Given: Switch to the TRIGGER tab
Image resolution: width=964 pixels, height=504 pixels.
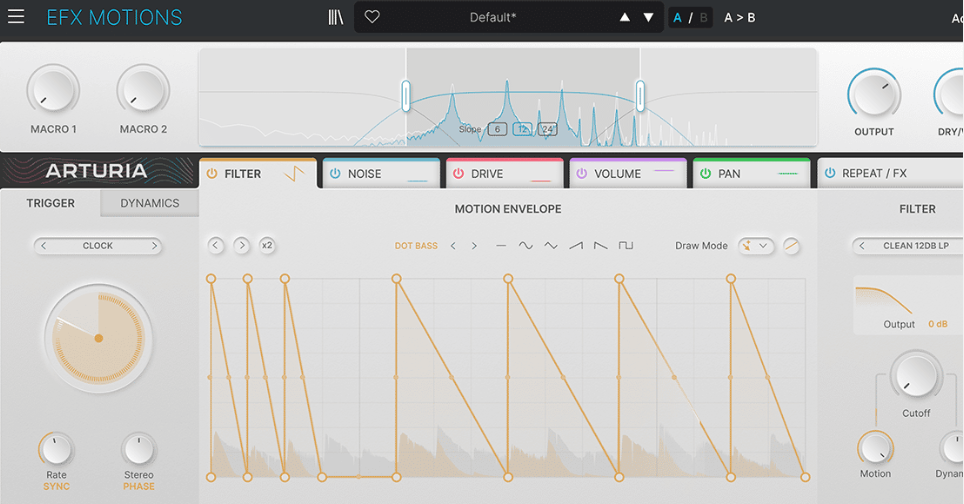Looking at the screenshot, I should coord(50,203).
